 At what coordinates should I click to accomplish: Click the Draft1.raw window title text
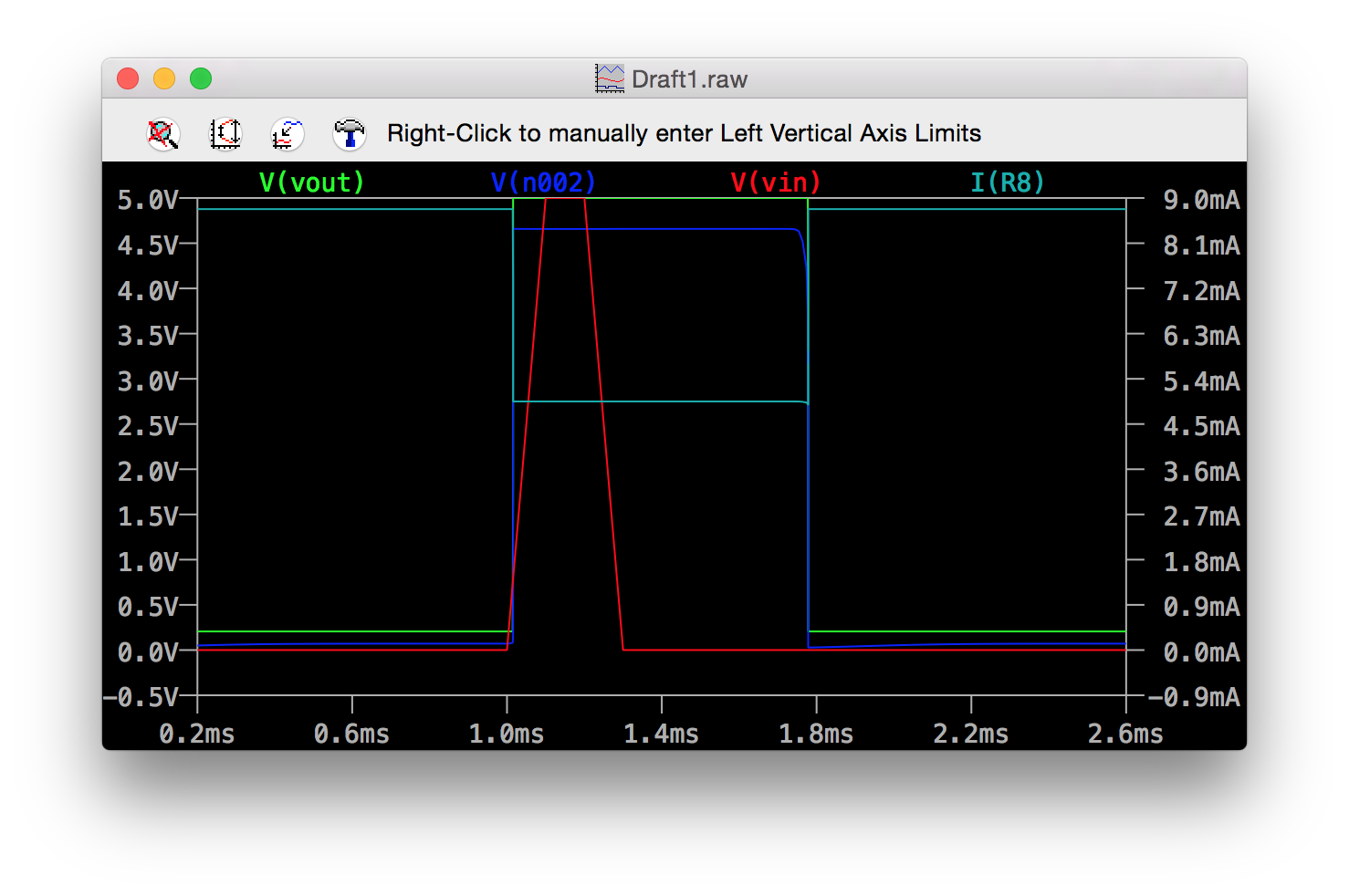pyautogui.click(x=689, y=79)
